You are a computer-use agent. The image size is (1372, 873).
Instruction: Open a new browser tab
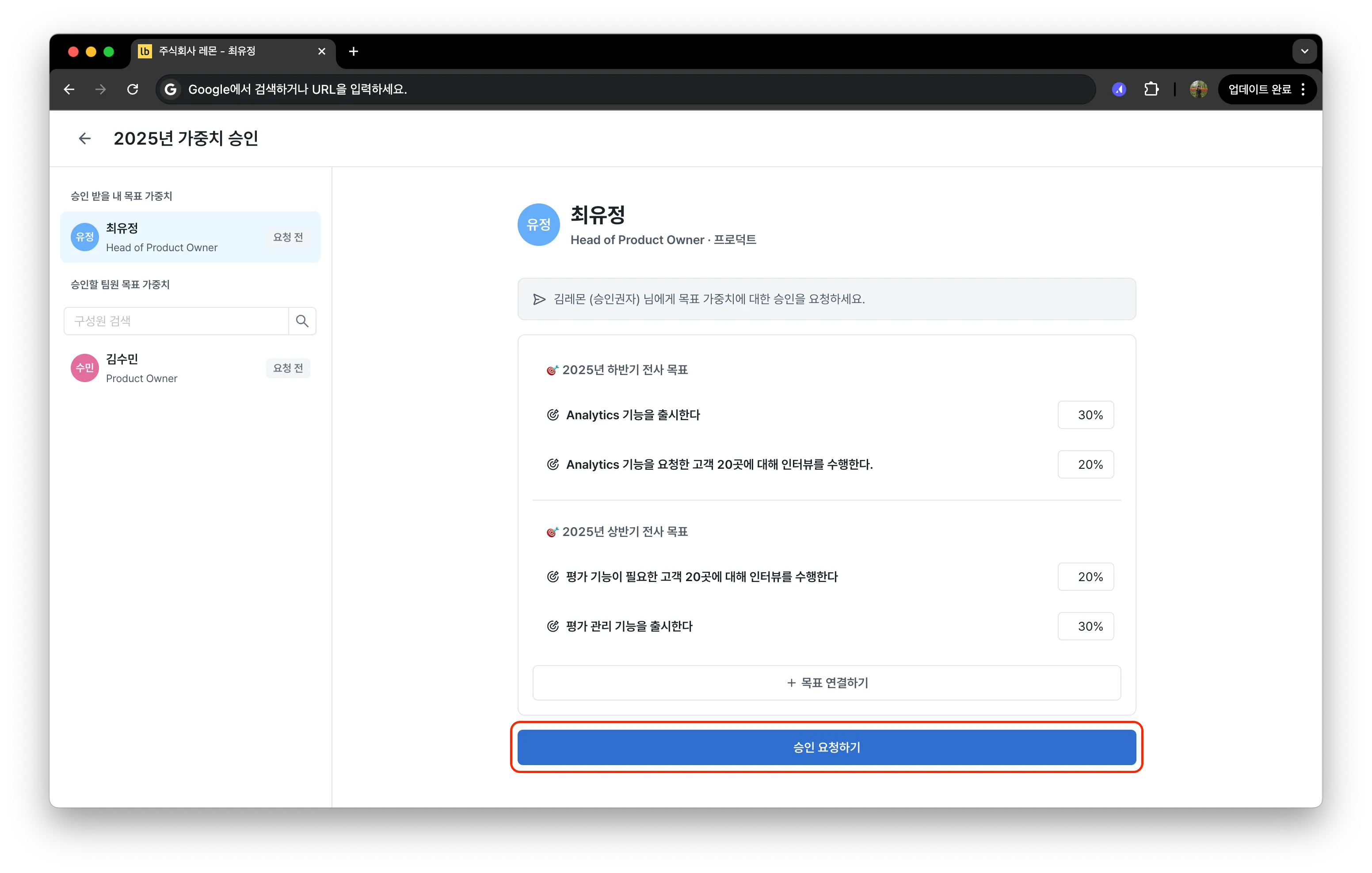pos(353,51)
